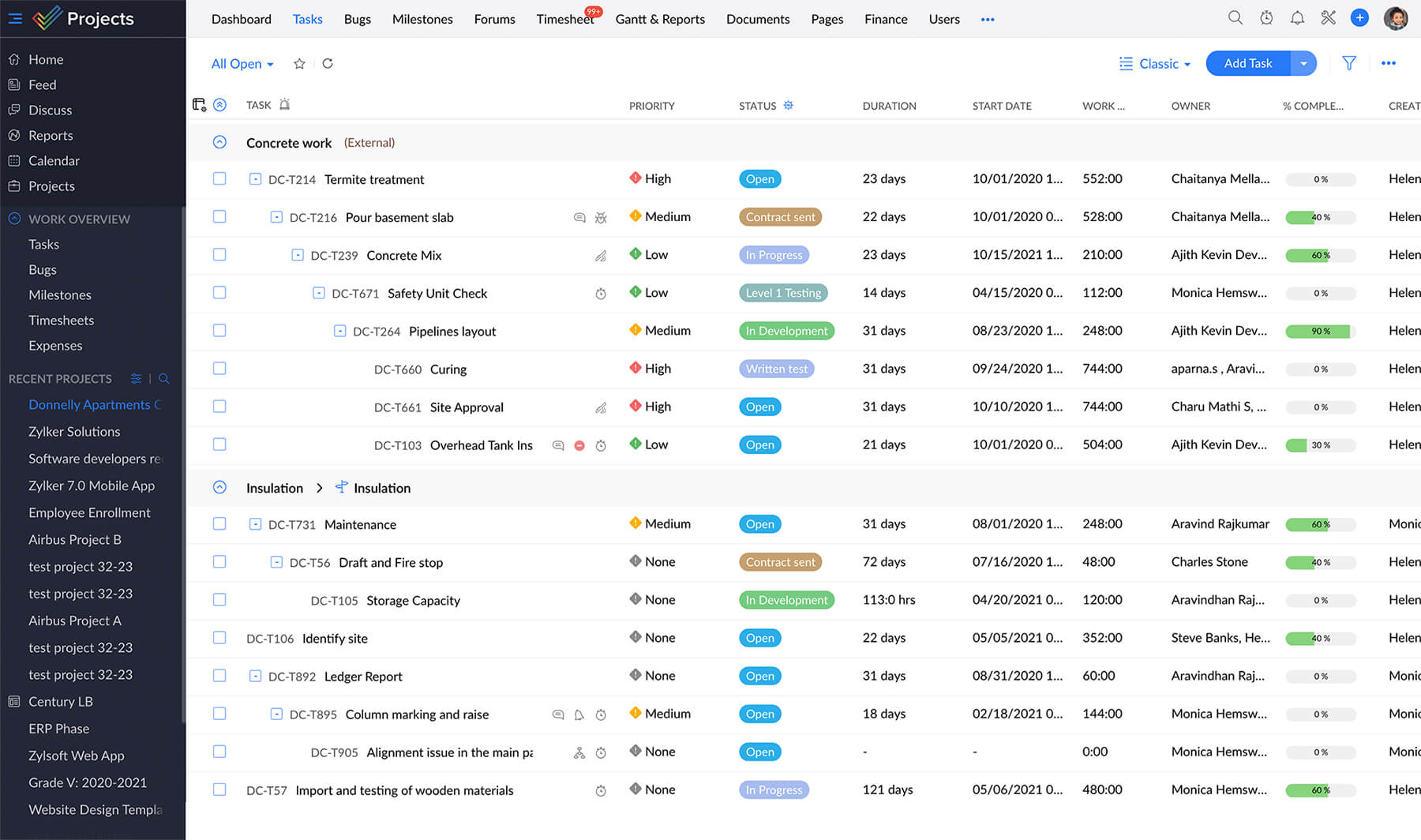1421x840 pixels.
Task: Switch to the Milestones tab
Action: [422, 19]
